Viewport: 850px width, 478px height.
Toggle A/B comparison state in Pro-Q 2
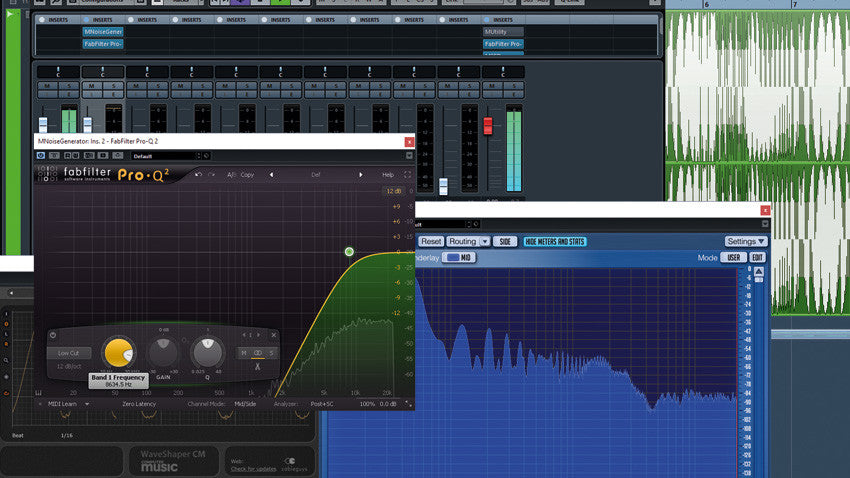point(232,175)
